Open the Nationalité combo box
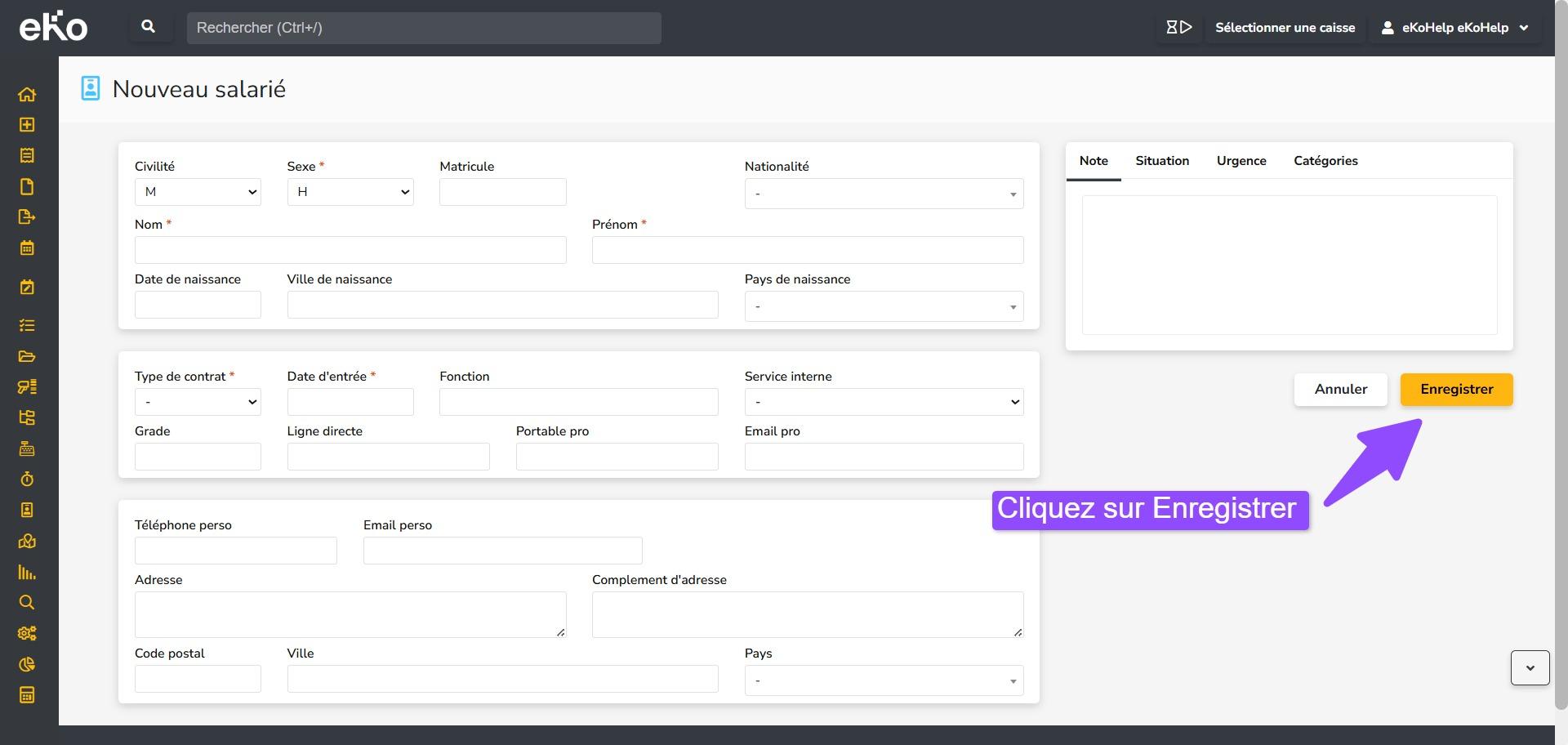The image size is (1568, 745). (884, 194)
